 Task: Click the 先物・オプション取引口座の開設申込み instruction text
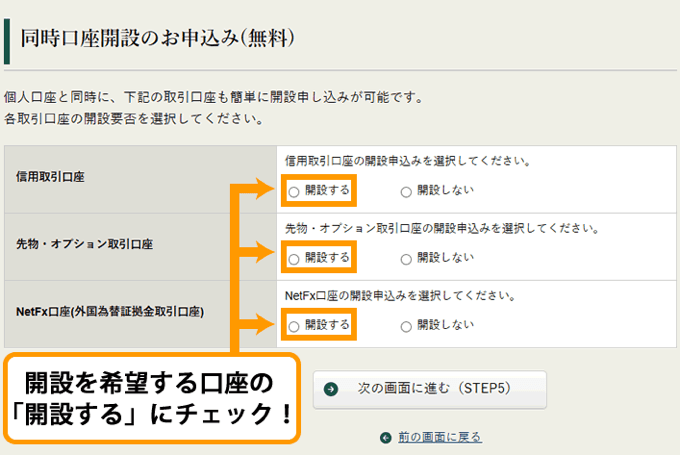pyautogui.click(x=441, y=228)
